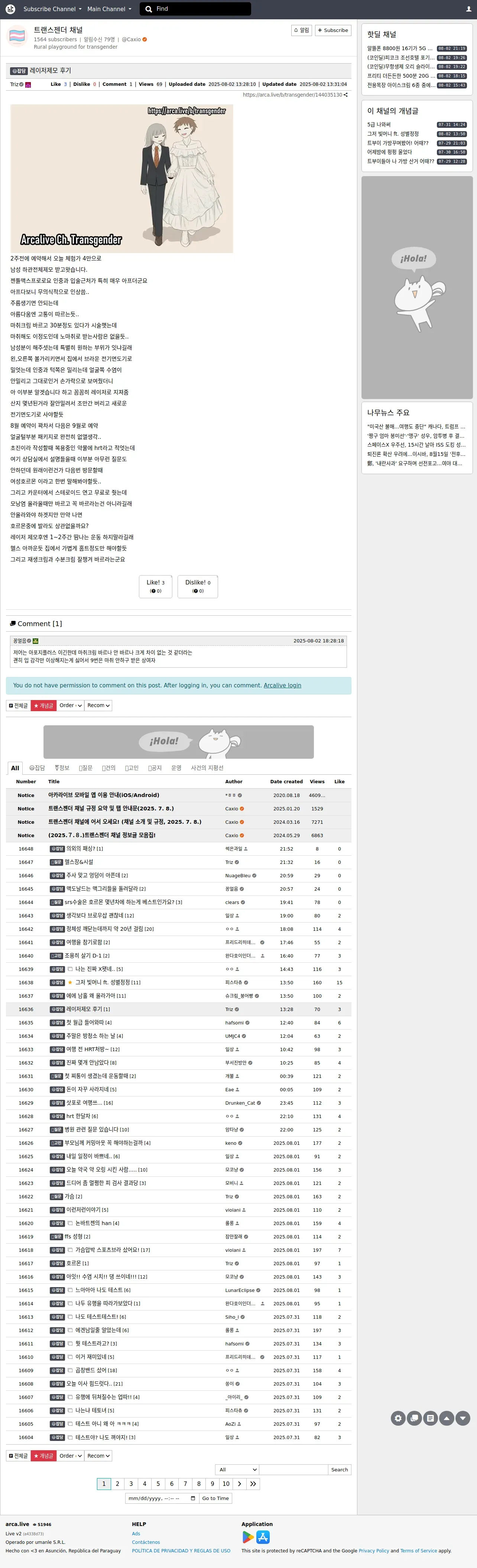Open the Google Play store icon
Viewport: 477px width, 1568px height.
[248, 1537]
